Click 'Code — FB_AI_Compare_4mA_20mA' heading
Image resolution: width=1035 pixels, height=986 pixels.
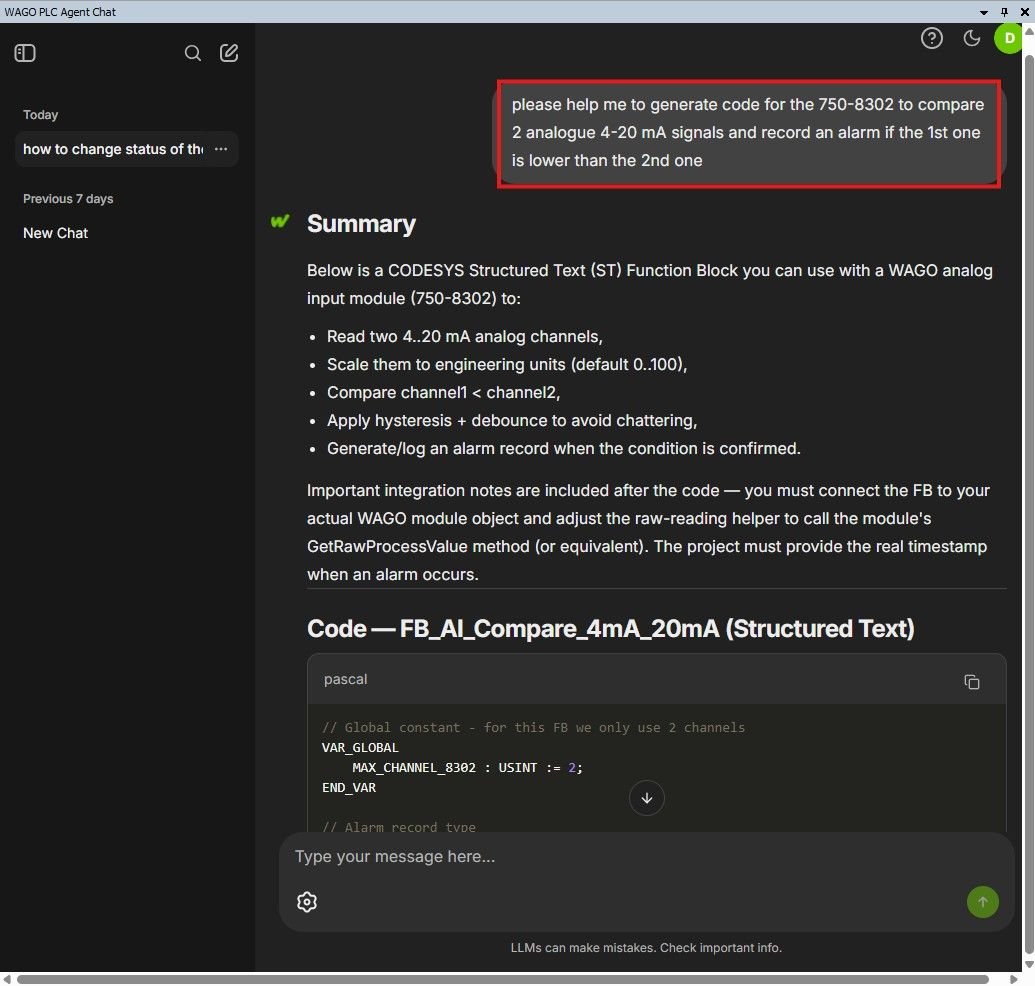coord(611,628)
